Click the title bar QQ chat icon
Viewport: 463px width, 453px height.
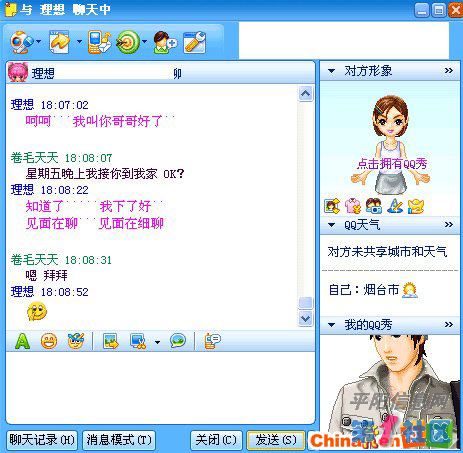coord(10,9)
